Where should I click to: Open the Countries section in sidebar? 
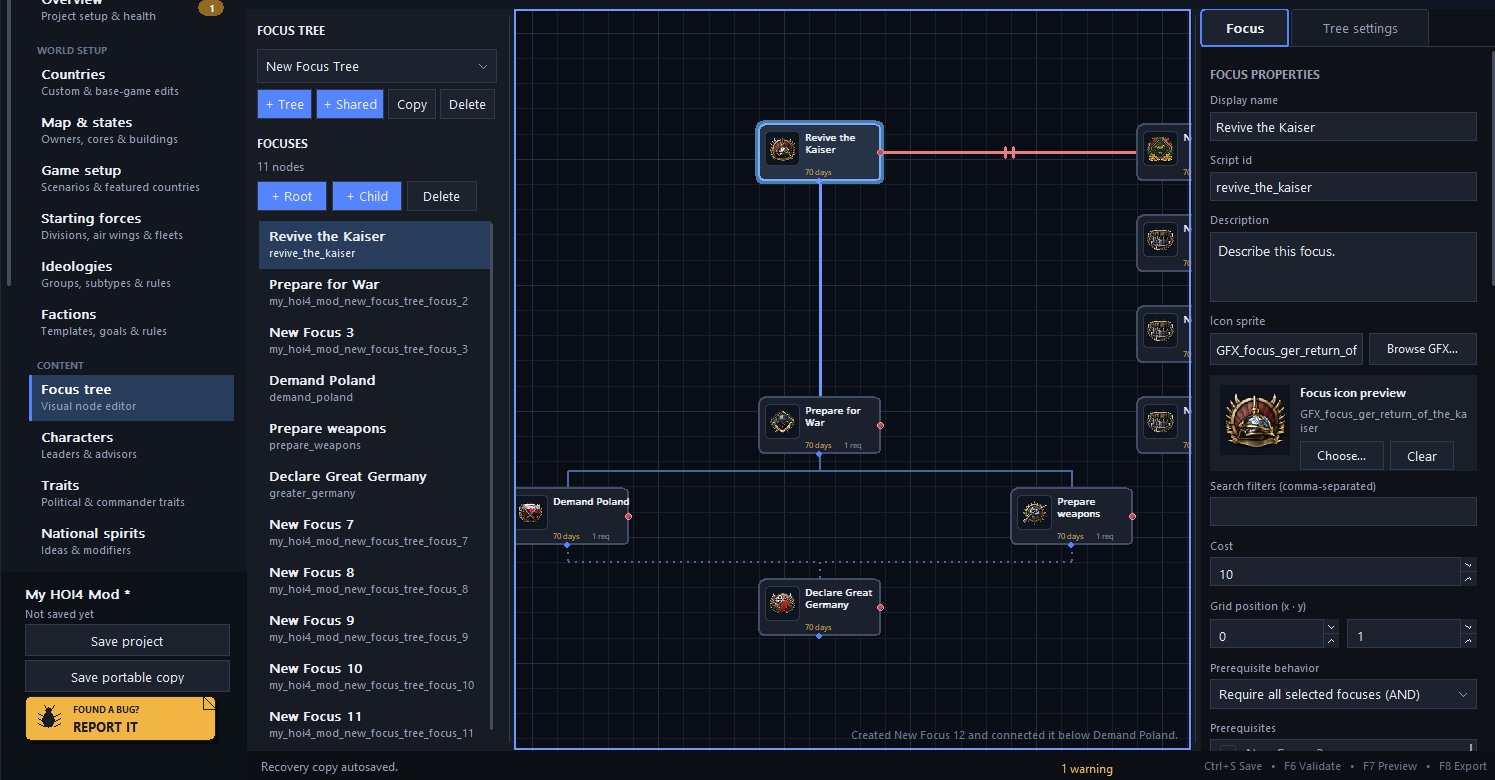pos(132,82)
